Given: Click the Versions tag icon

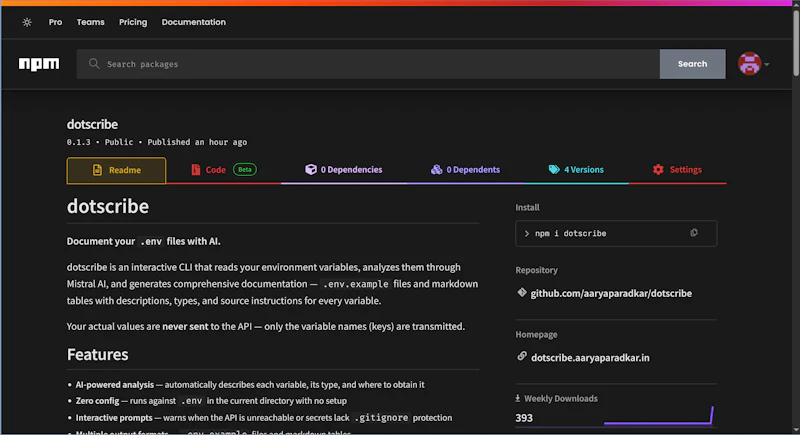Looking at the screenshot, I should point(554,170).
